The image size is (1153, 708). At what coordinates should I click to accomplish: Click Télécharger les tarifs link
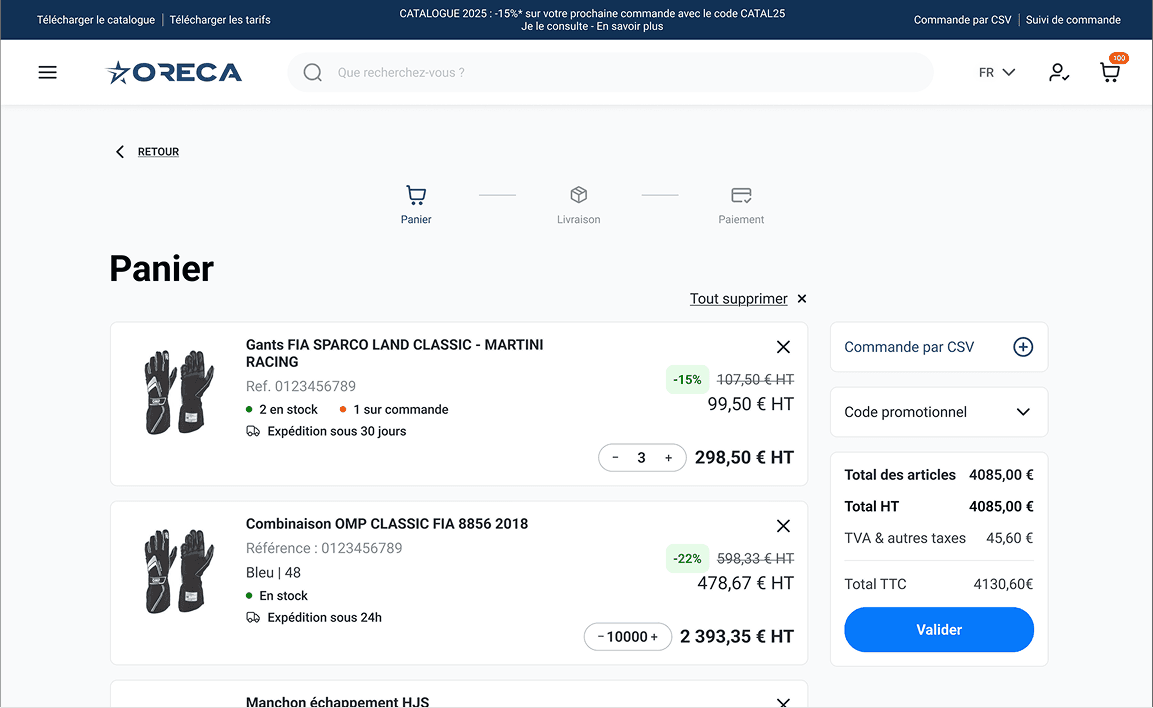[220, 20]
